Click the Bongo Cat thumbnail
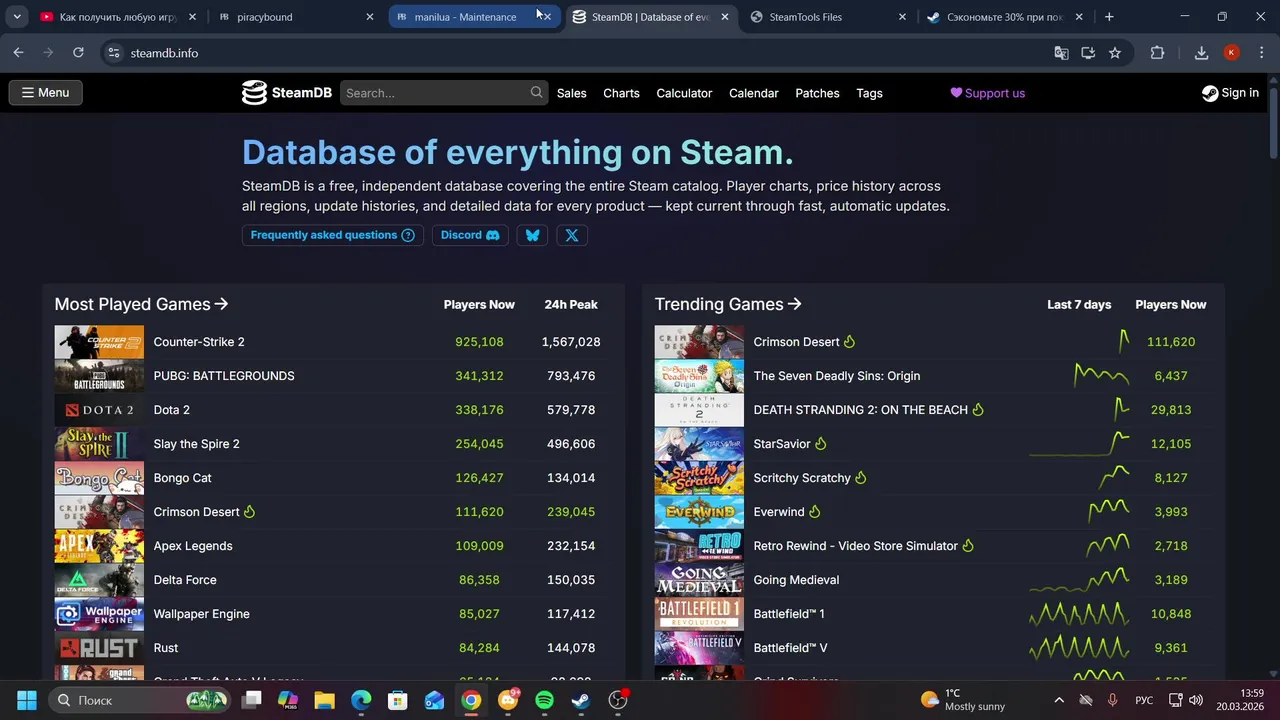The width and height of the screenshot is (1280, 720). (x=99, y=478)
